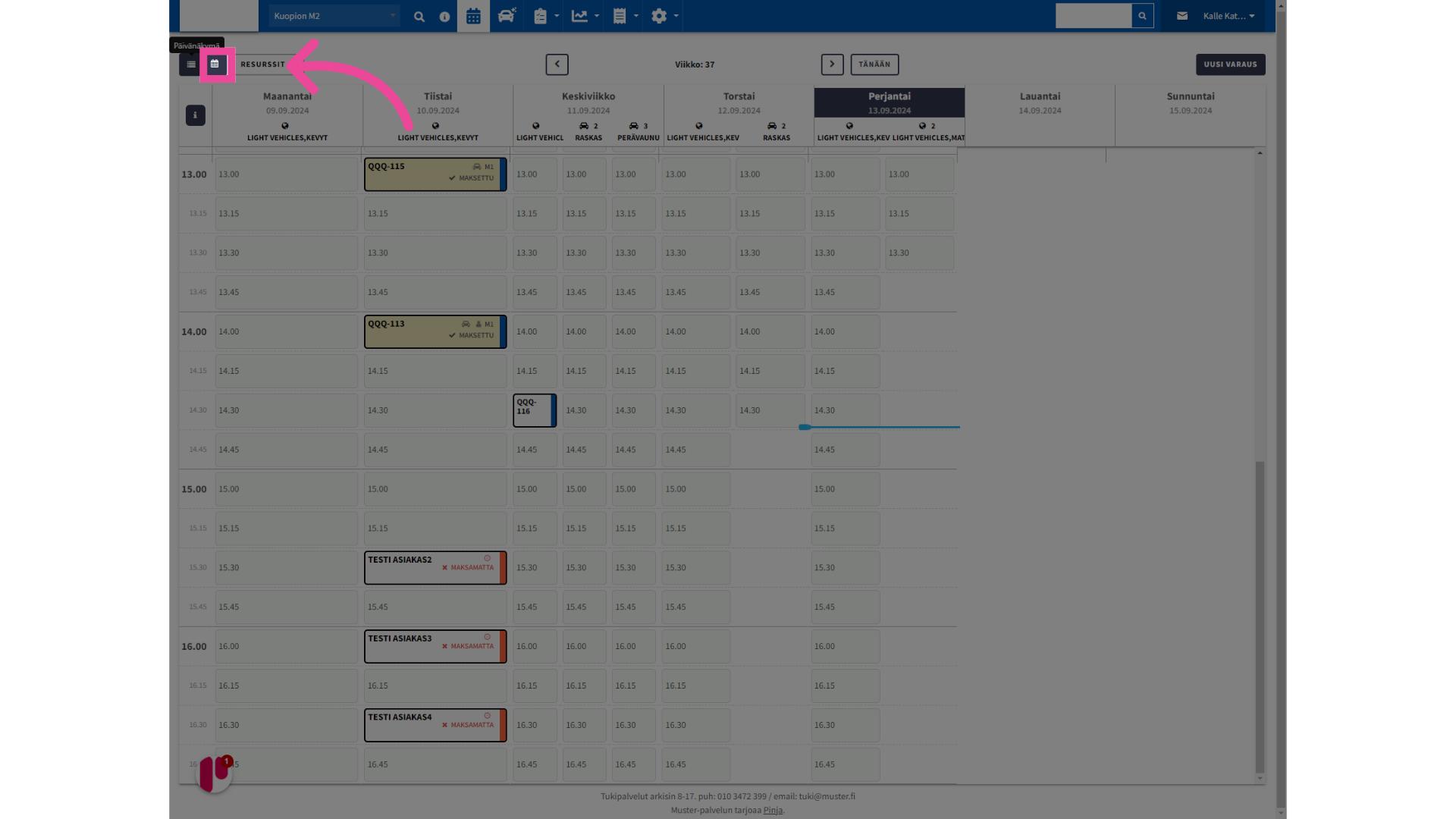This screenshot has width=1456, height=819.
Task: Open the TESTI ASIAKAS2 booking
Action: tap(435, 568)
